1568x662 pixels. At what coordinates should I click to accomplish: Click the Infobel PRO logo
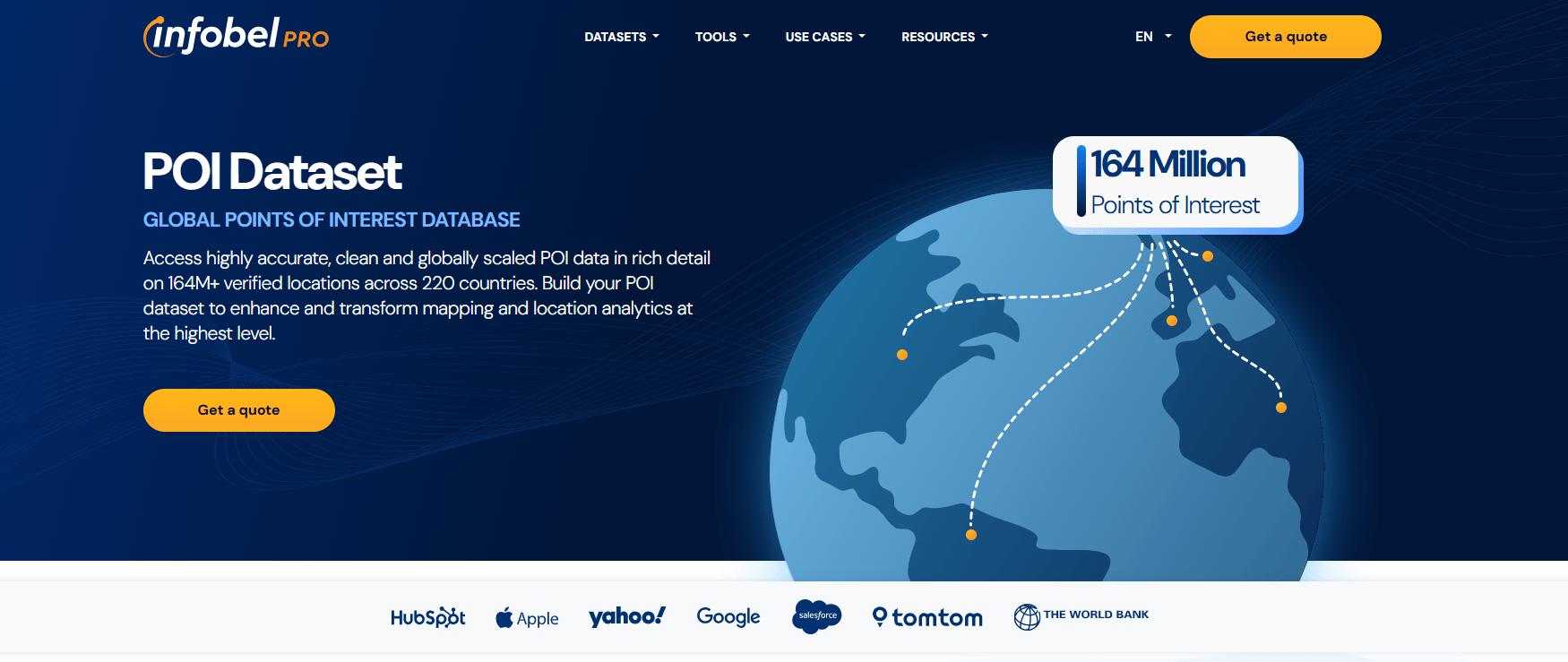(237, 36)
